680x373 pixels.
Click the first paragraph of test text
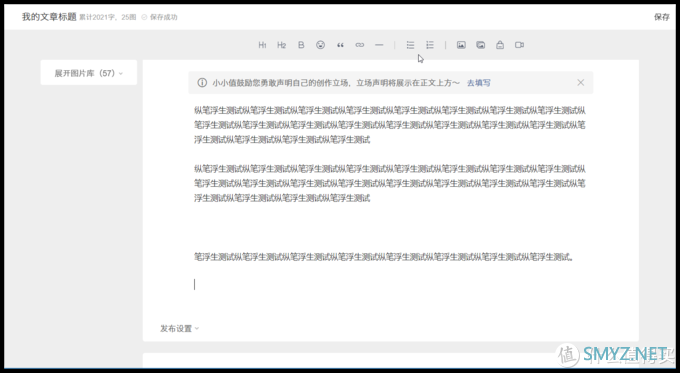tap(390, 125)
